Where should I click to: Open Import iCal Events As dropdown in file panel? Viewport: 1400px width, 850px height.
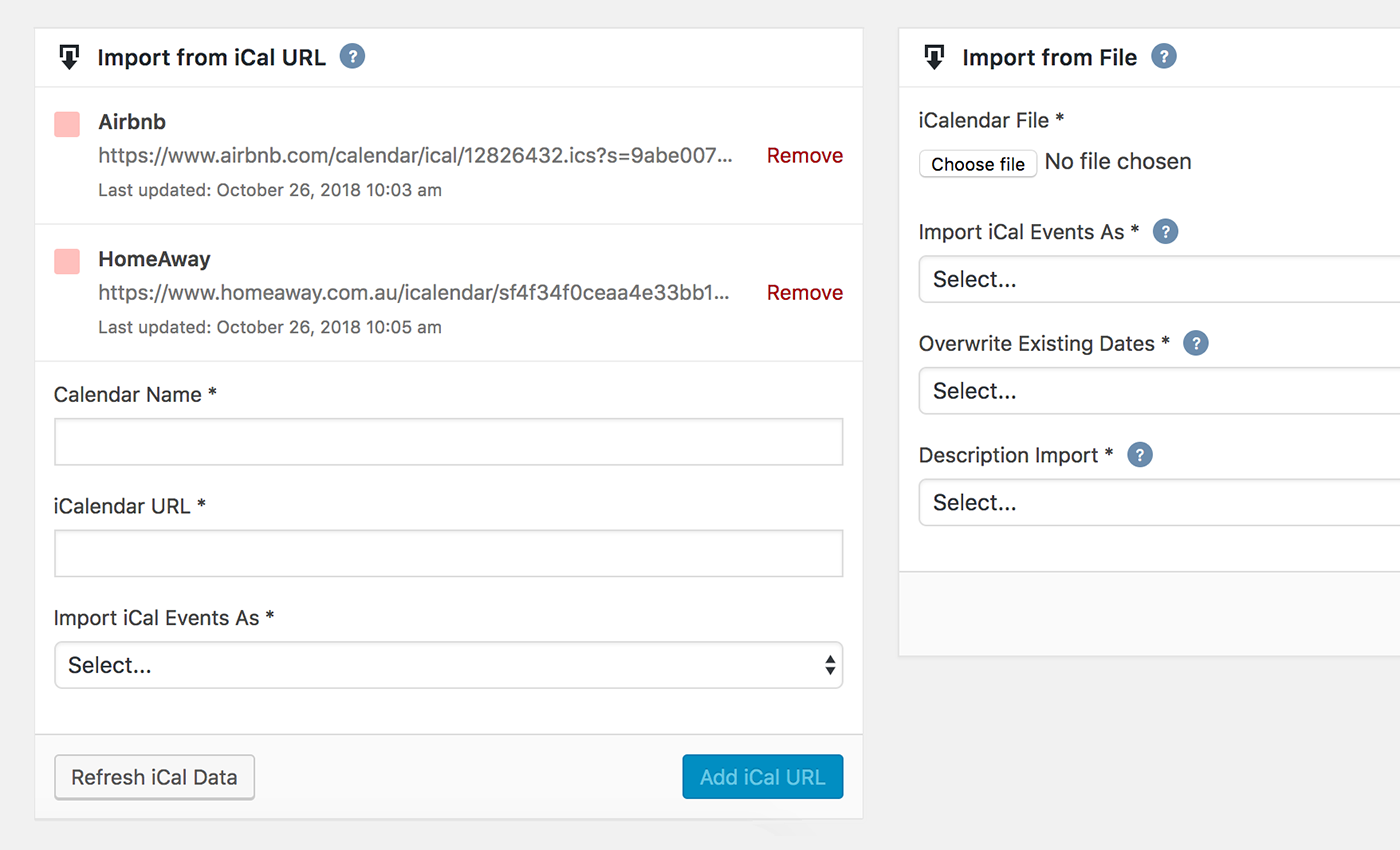click(1160, 279)
